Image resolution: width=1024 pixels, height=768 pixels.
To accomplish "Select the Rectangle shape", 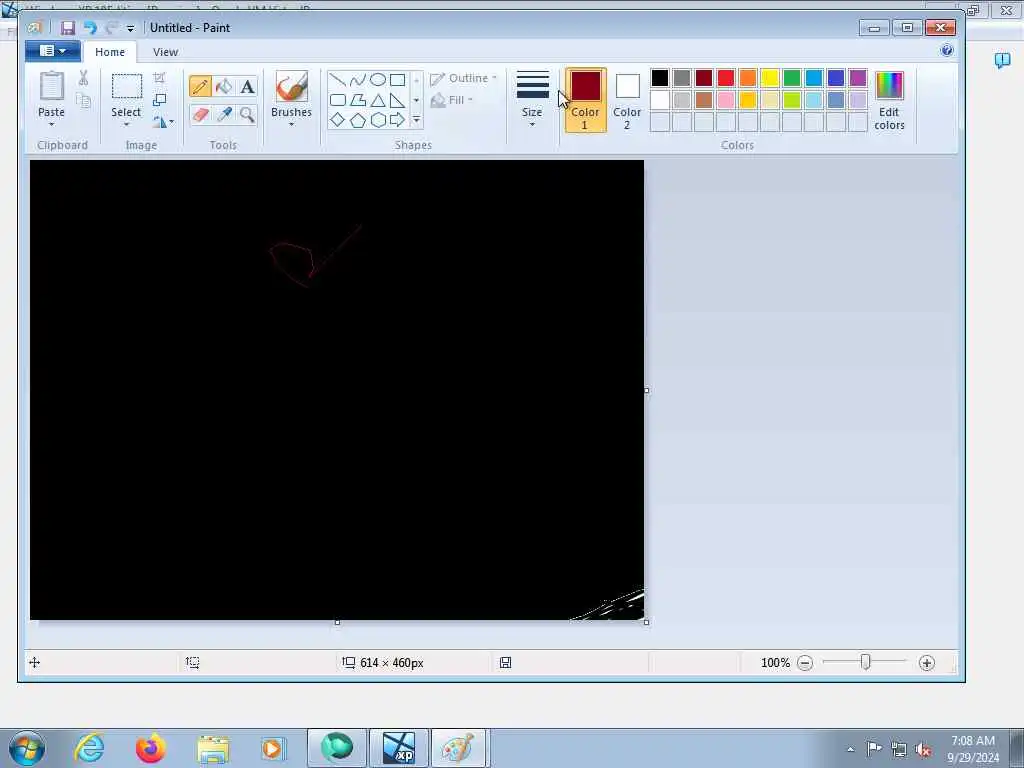I will [x=398, y=80].
